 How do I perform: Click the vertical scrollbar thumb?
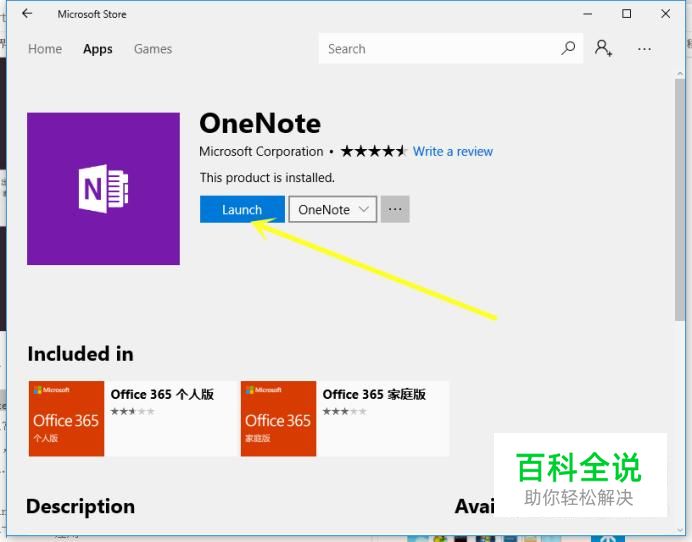pos(680,200)
